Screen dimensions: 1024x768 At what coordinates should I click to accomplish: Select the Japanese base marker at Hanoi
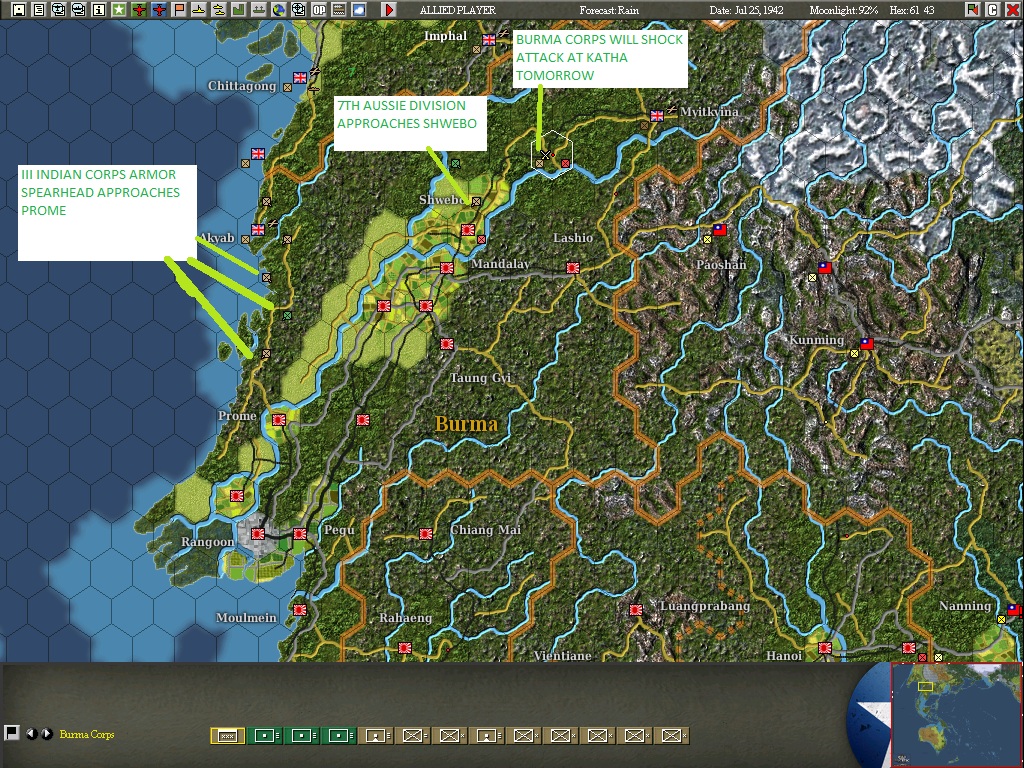[x=825, y=648]
